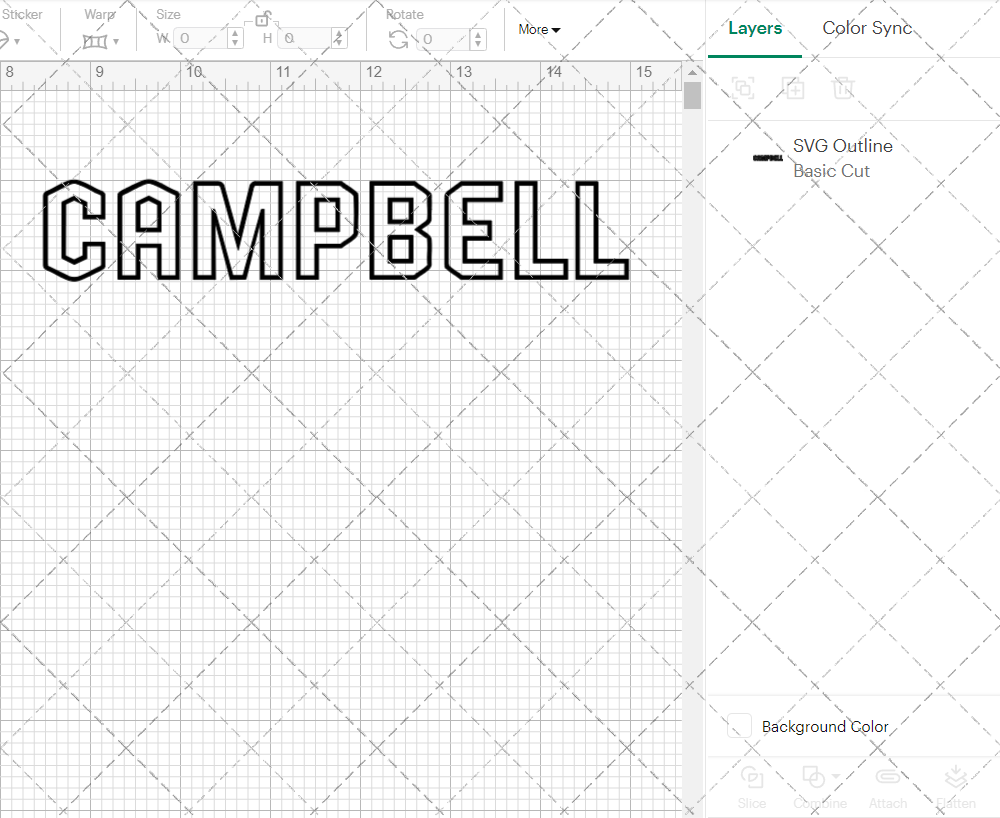Flatten the selected layers
This screenshot has height=818, width=1000.
(x=956, y=779)
